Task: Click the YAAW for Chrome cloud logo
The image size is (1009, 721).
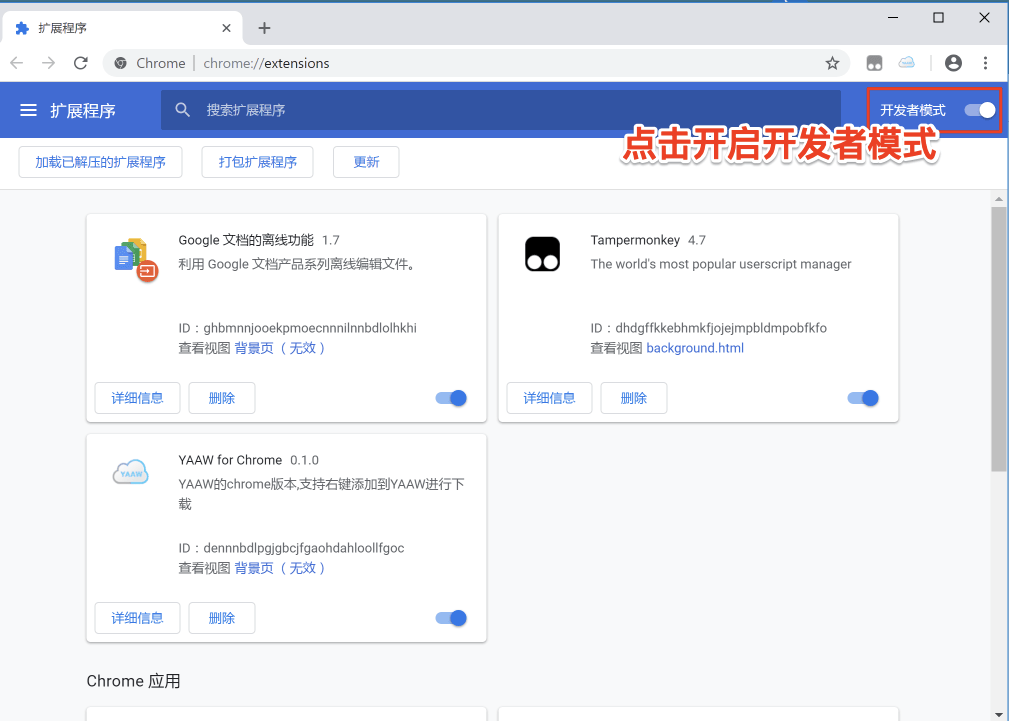Action: pos(131,473)
